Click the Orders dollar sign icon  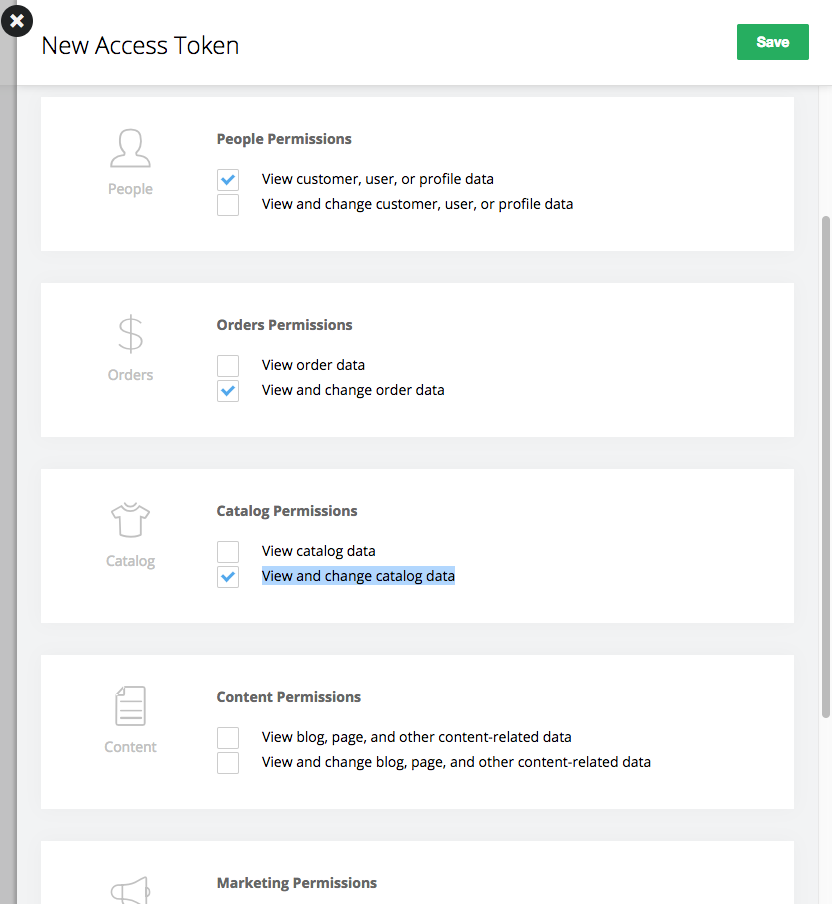tap(130, 334)
